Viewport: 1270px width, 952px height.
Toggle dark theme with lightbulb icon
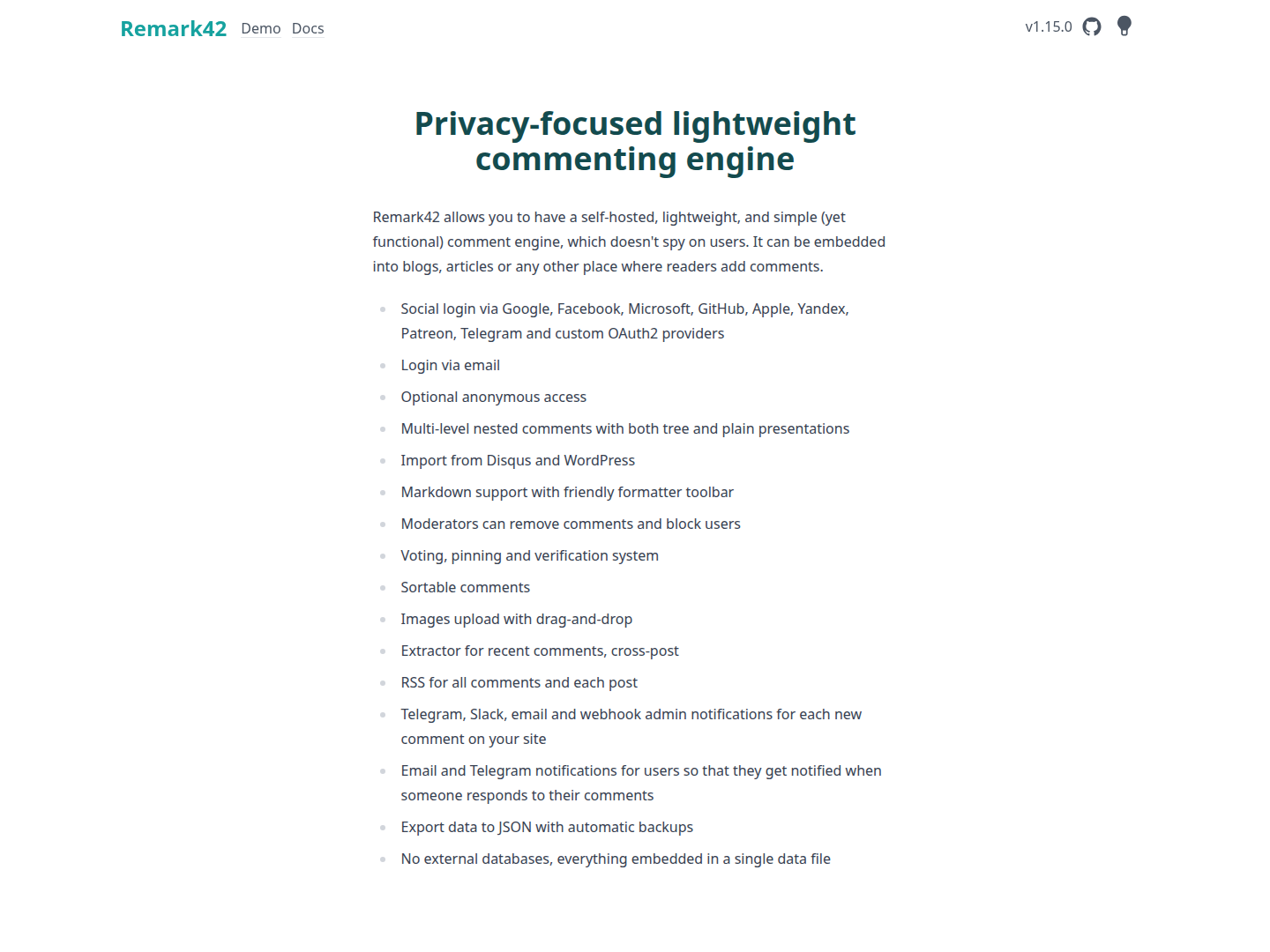pyautogui.click(x=1124, y=26)
